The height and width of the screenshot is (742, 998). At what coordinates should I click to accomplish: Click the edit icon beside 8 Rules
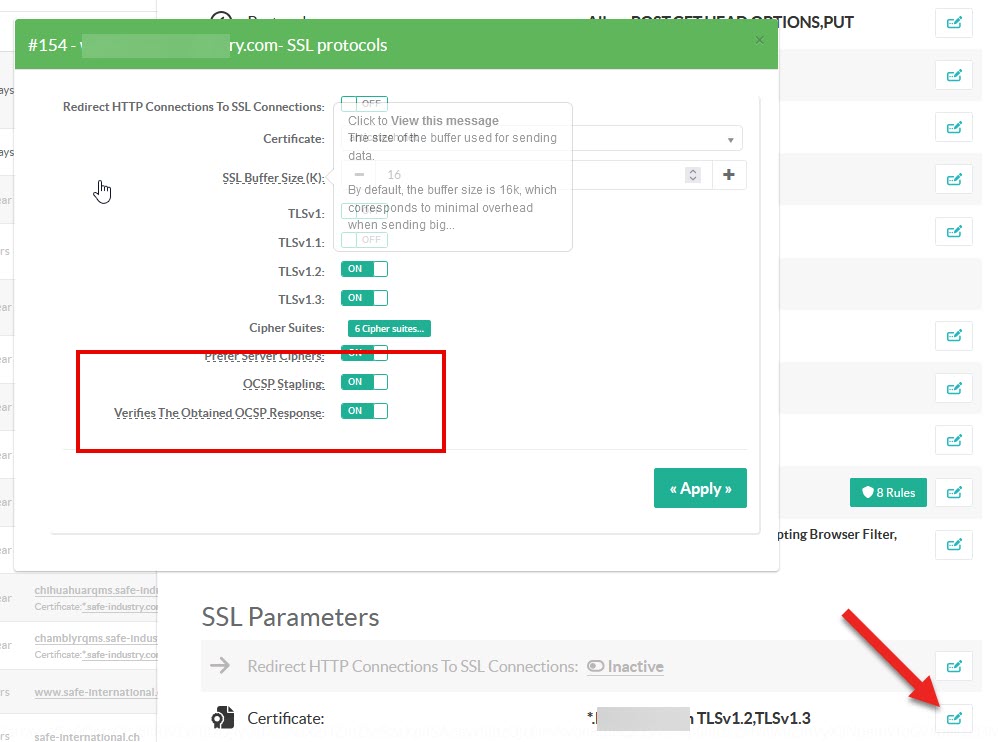[953, 492]
